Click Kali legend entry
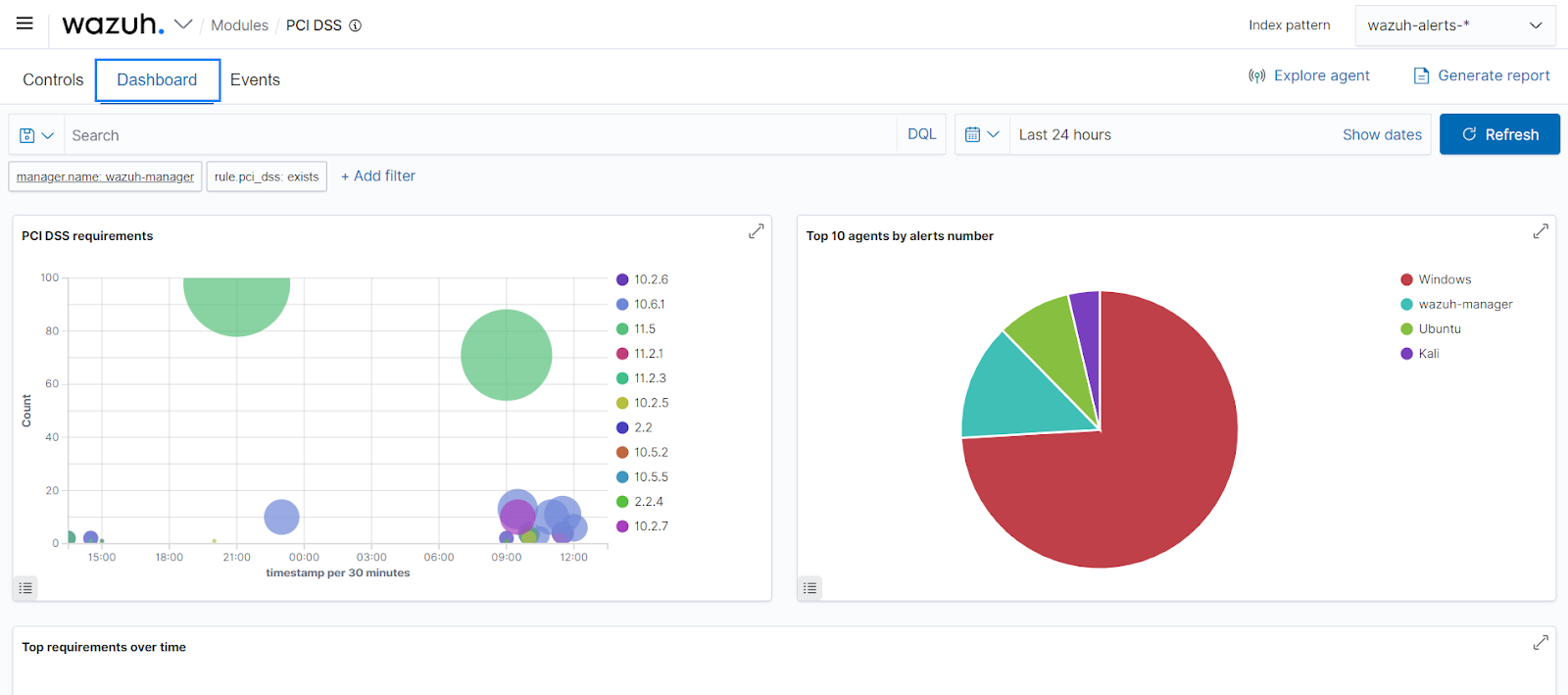 click(x=1420, y=354)
